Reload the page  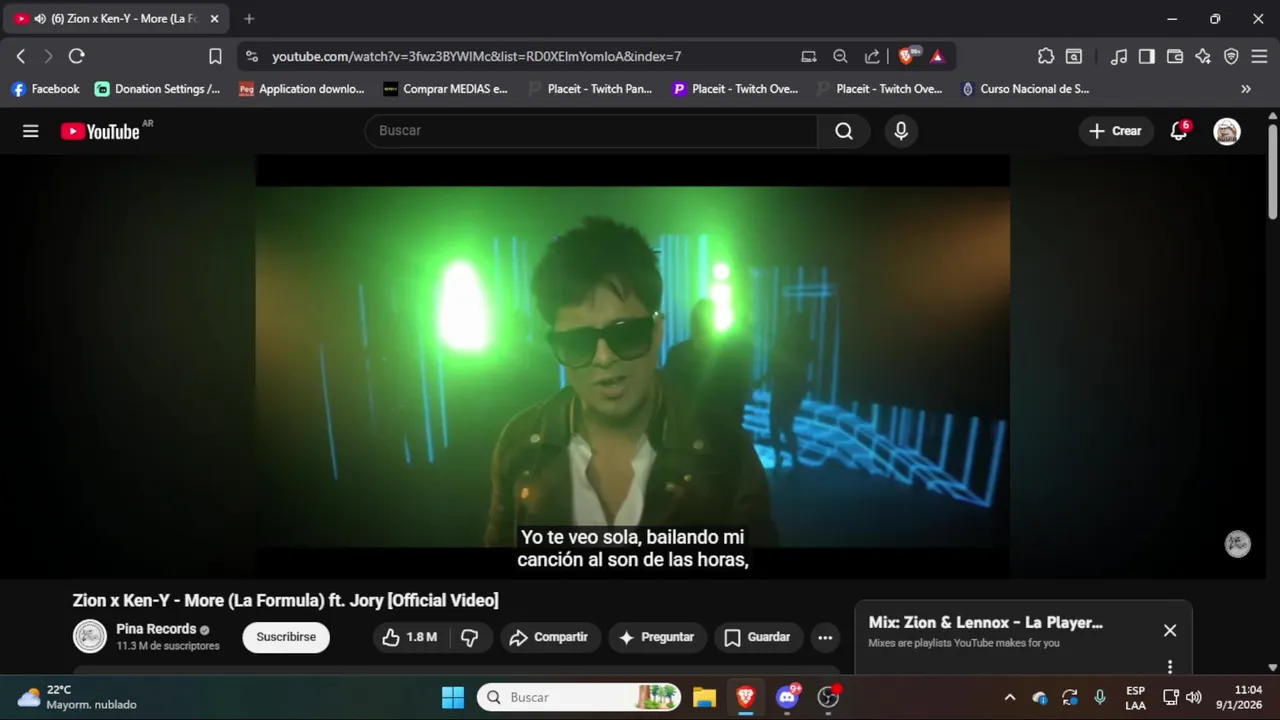click(76, 56)
